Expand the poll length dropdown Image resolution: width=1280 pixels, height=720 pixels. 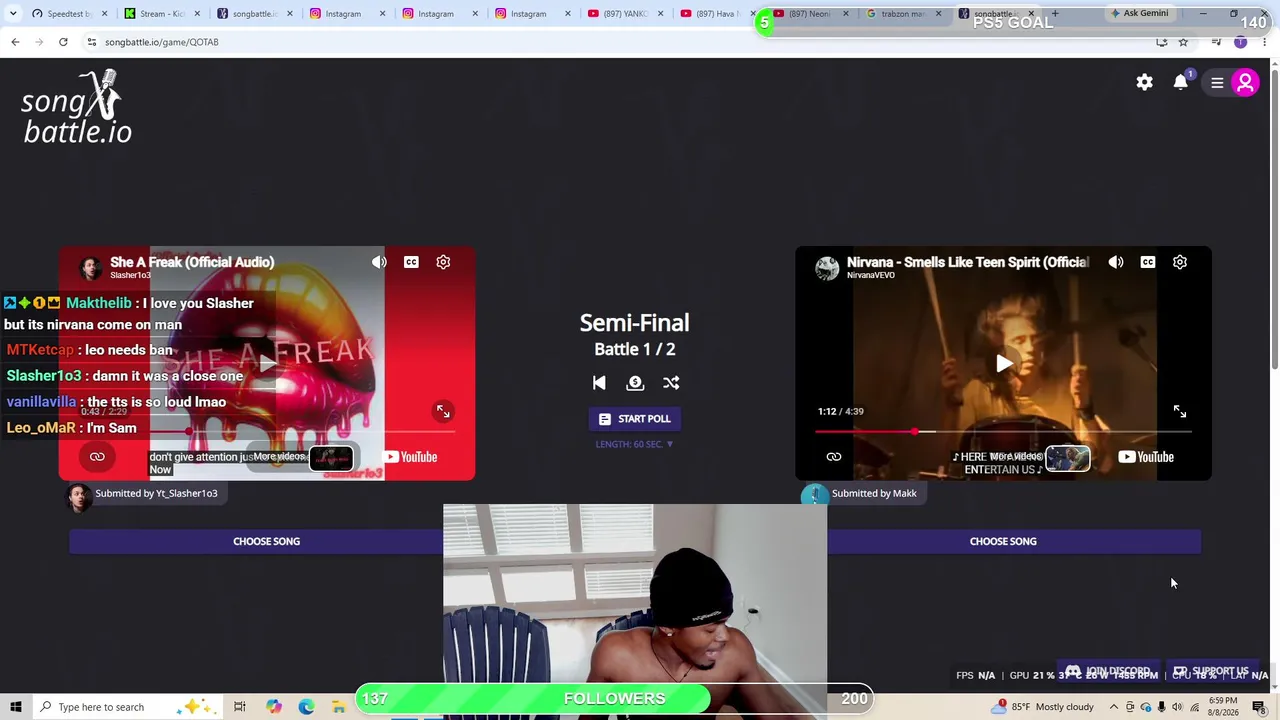(635, 444)
